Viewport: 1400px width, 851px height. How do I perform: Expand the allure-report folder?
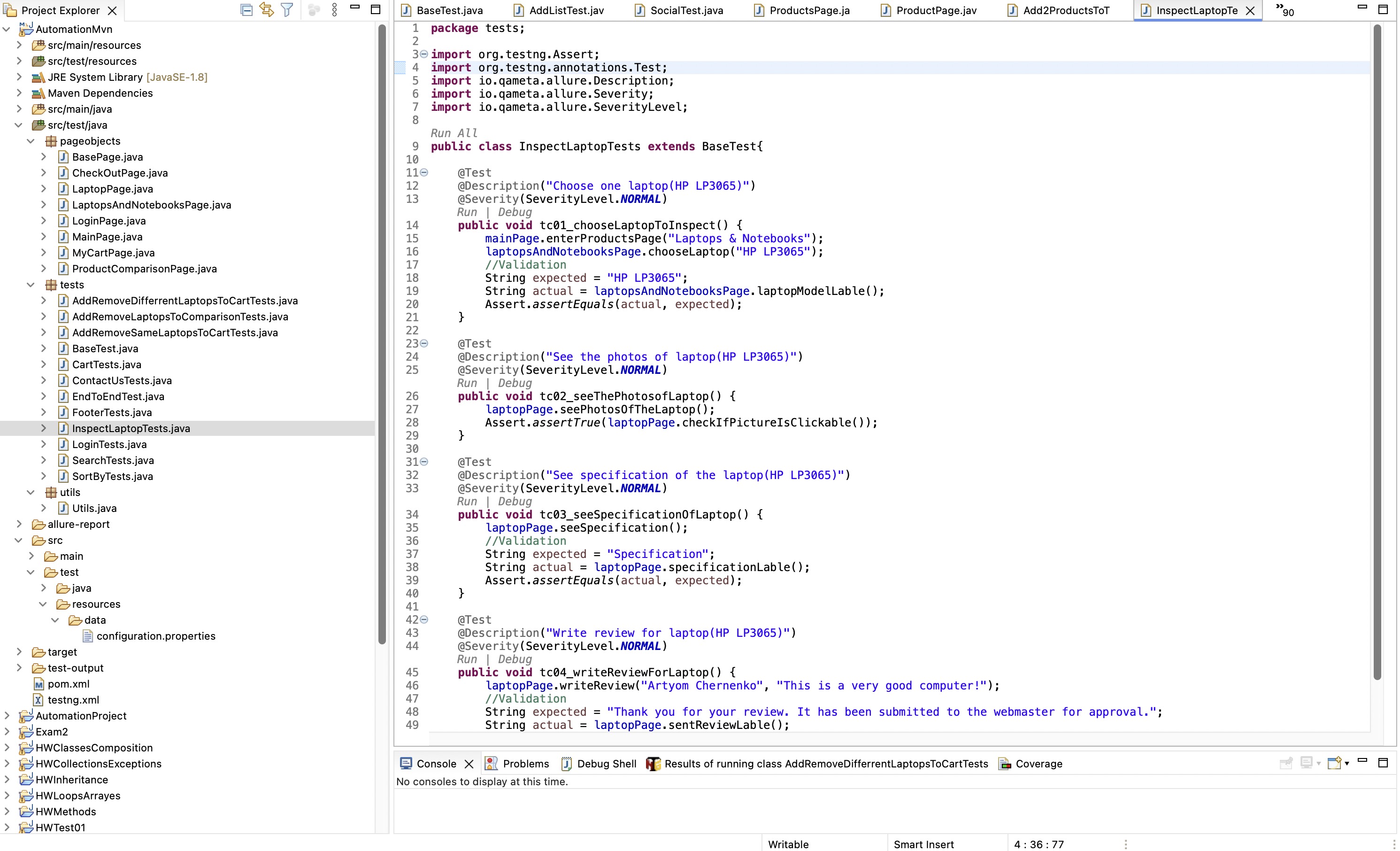click(x=19, y=524)
